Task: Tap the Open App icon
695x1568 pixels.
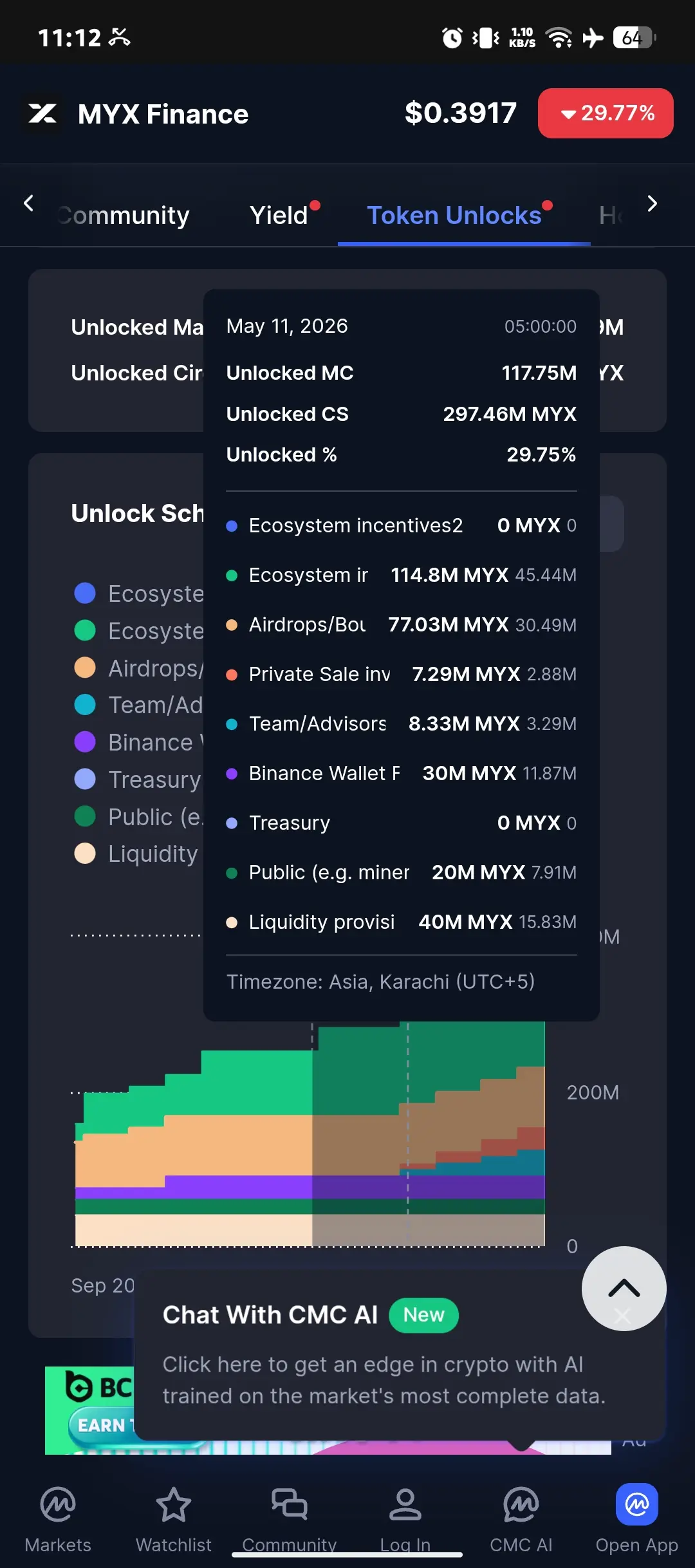Action: point(636,1504)
